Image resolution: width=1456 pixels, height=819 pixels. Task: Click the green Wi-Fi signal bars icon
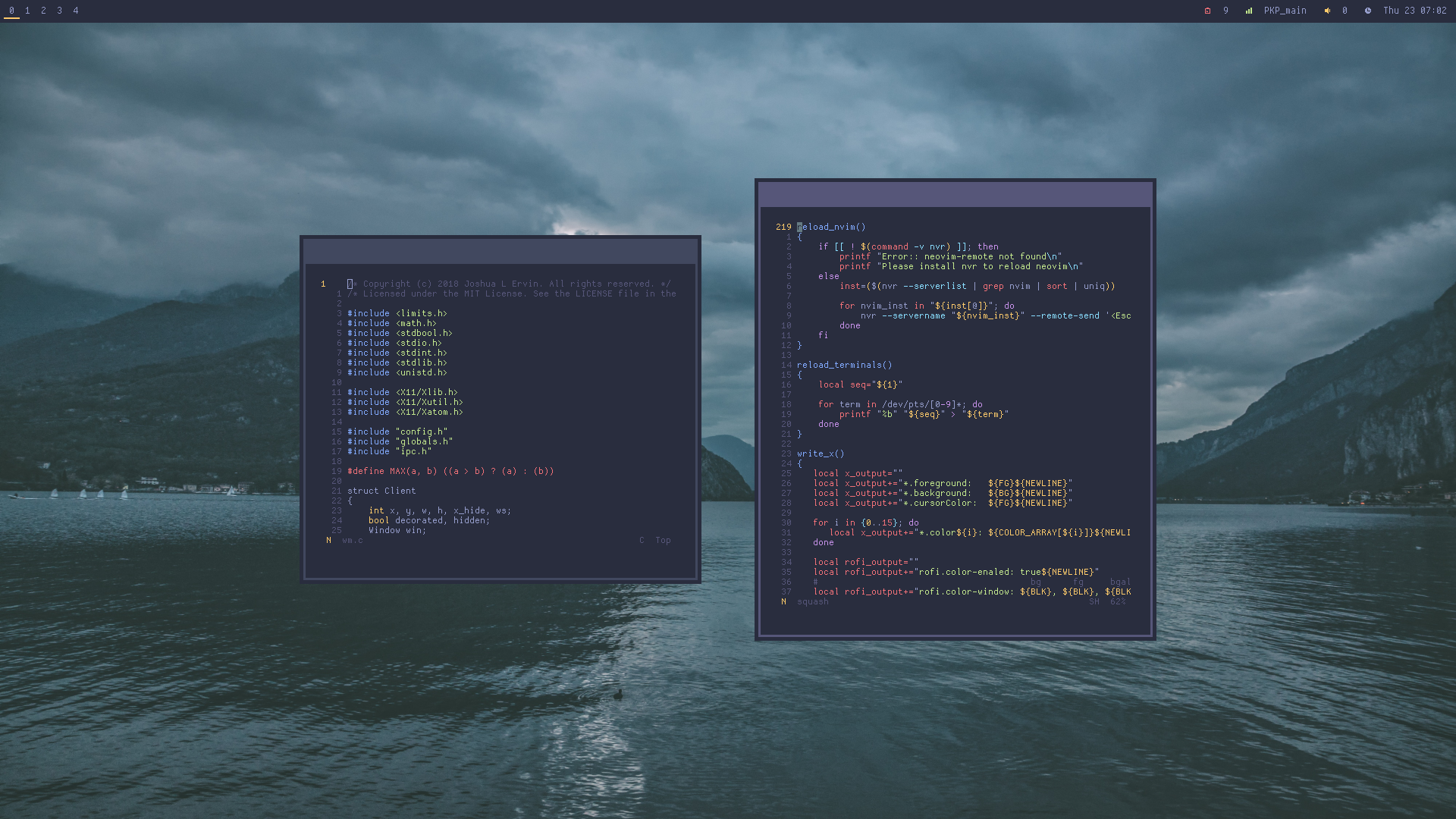coord(1248,11)
